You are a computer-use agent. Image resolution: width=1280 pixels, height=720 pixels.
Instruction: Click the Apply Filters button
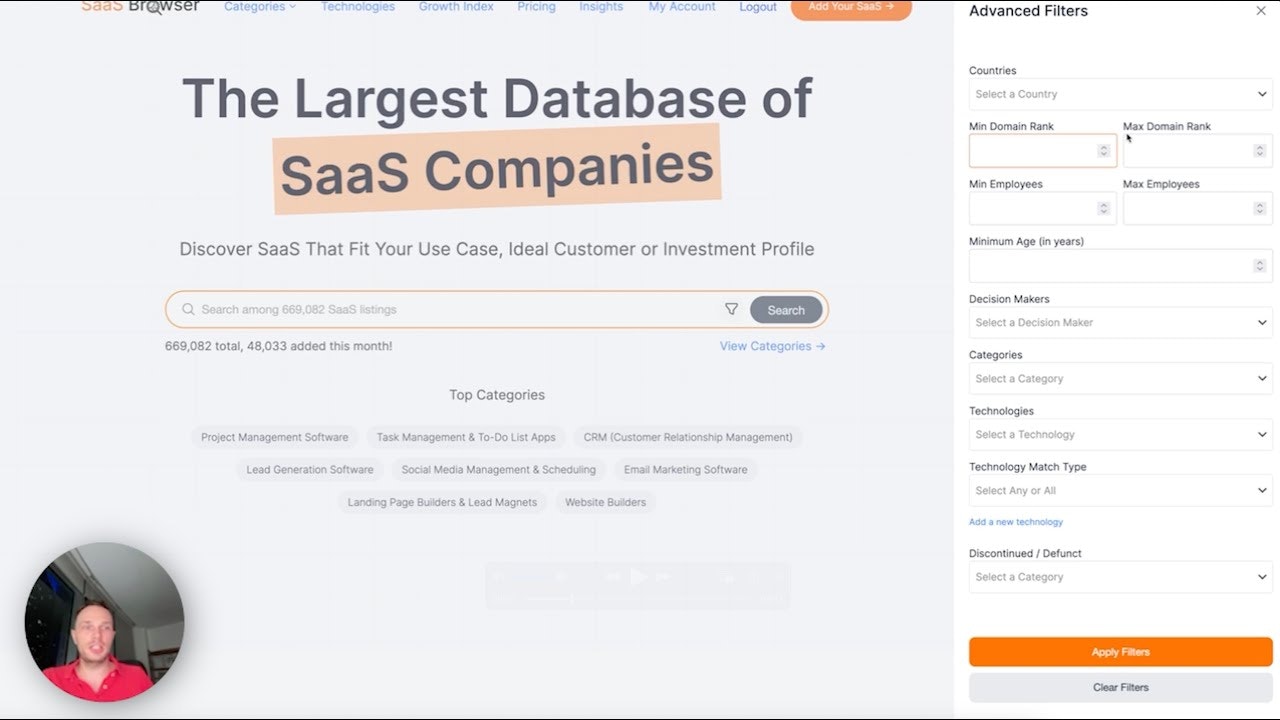point(1119,651)
